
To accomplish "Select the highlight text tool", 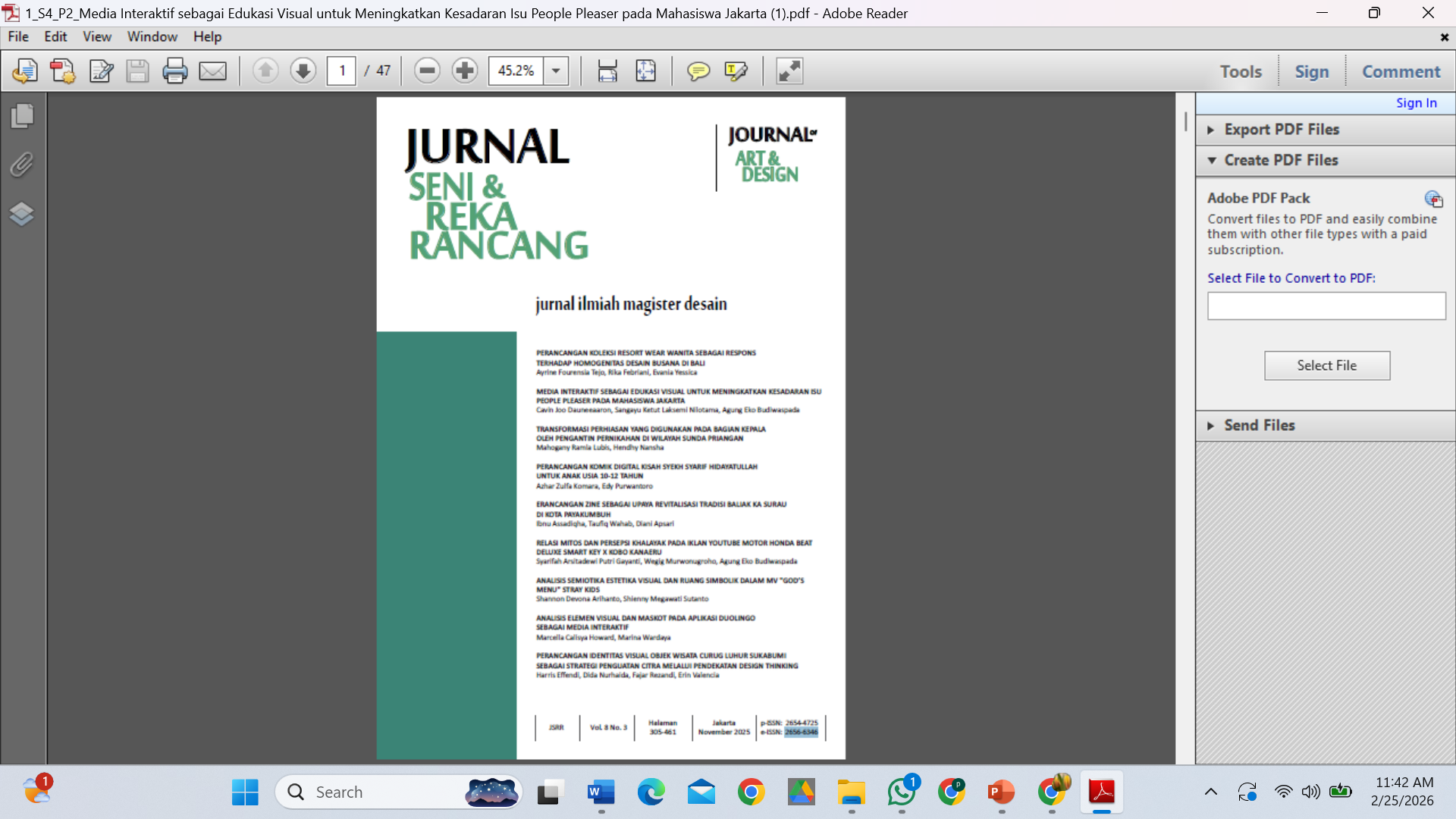I will point(736,71).
